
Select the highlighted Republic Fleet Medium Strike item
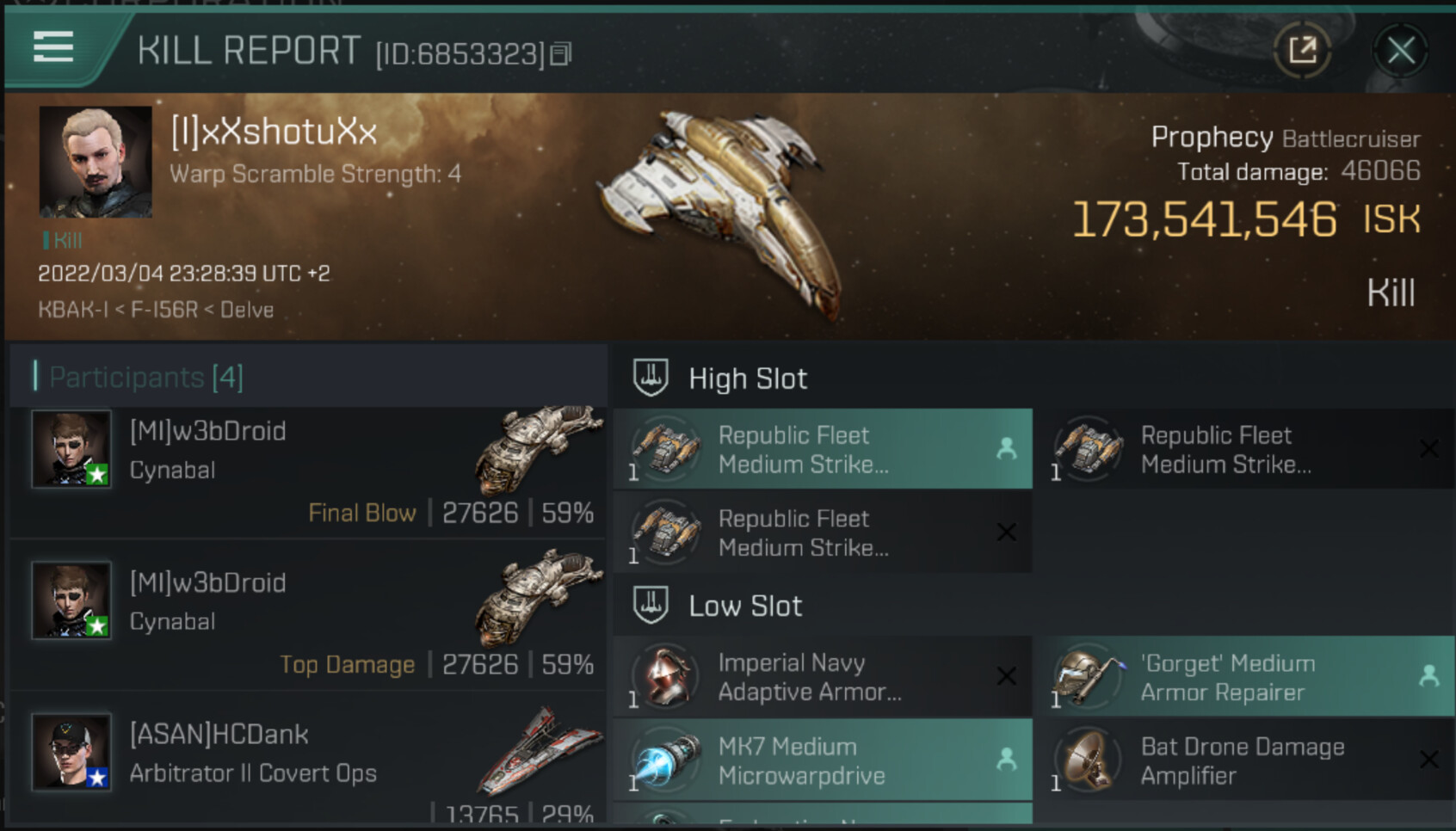click(x=822, y=449)
